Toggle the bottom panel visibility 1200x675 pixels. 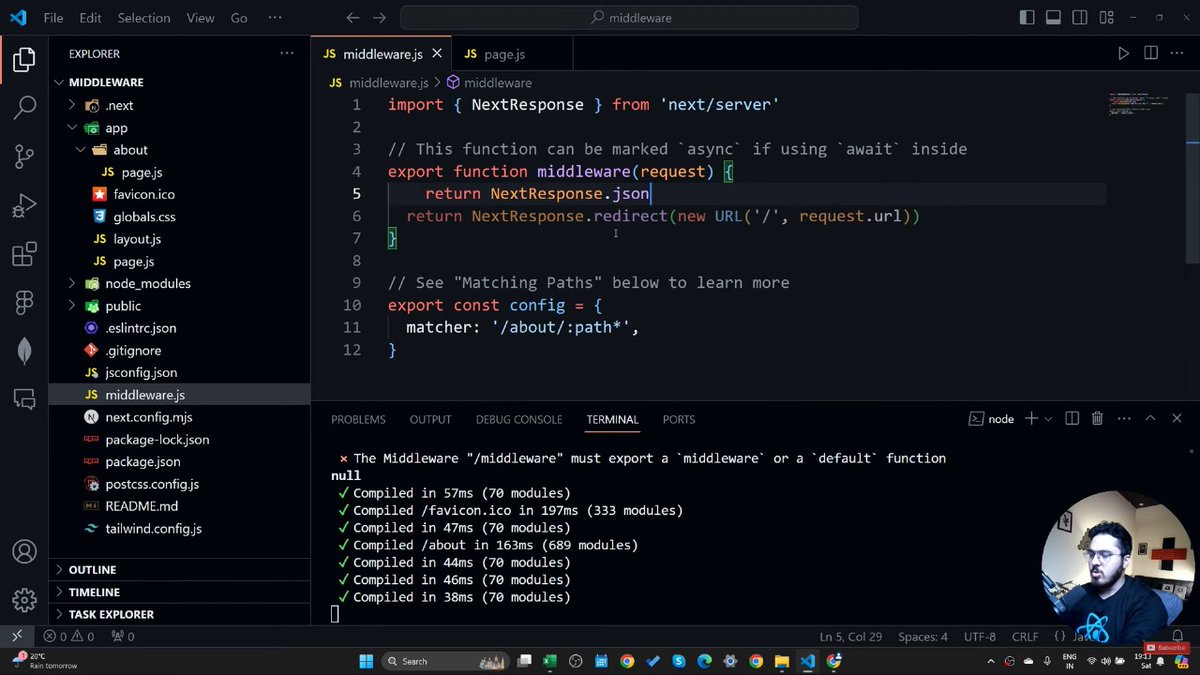click(1053, 17)
